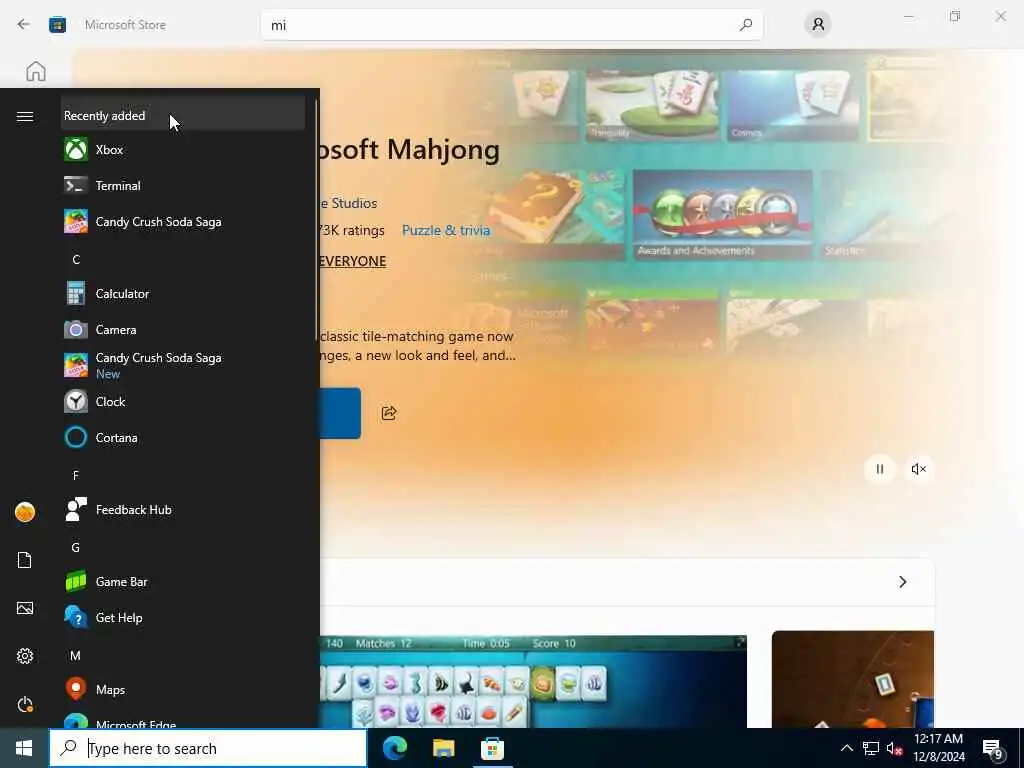Go to Store Home tab

click(36, 71)
